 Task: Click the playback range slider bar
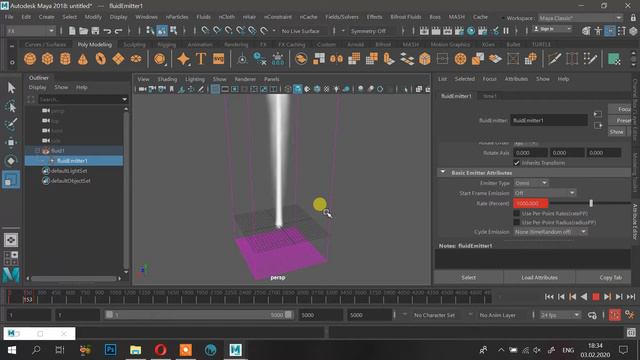(x=199, y=315)
